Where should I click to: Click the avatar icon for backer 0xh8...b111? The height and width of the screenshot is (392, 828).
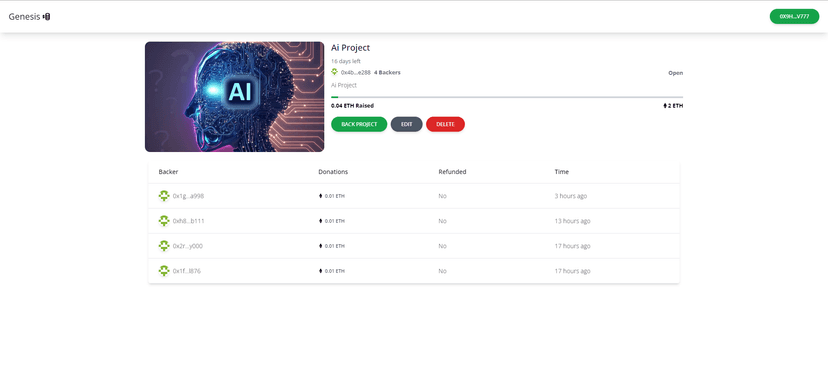point(164,220)
